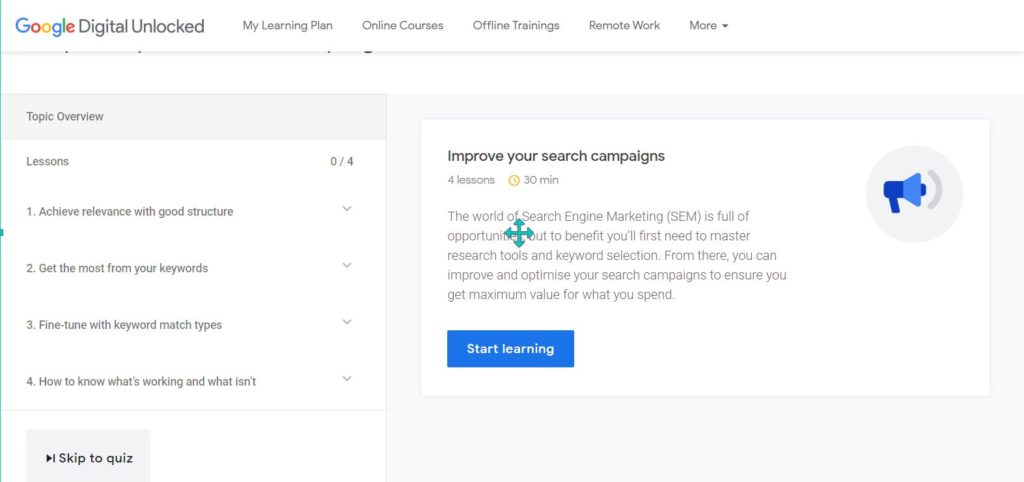This screenshot has height=482, width=1024.
Task: Expand lesson 2 Get the most chevron
Action: (347, 266)
